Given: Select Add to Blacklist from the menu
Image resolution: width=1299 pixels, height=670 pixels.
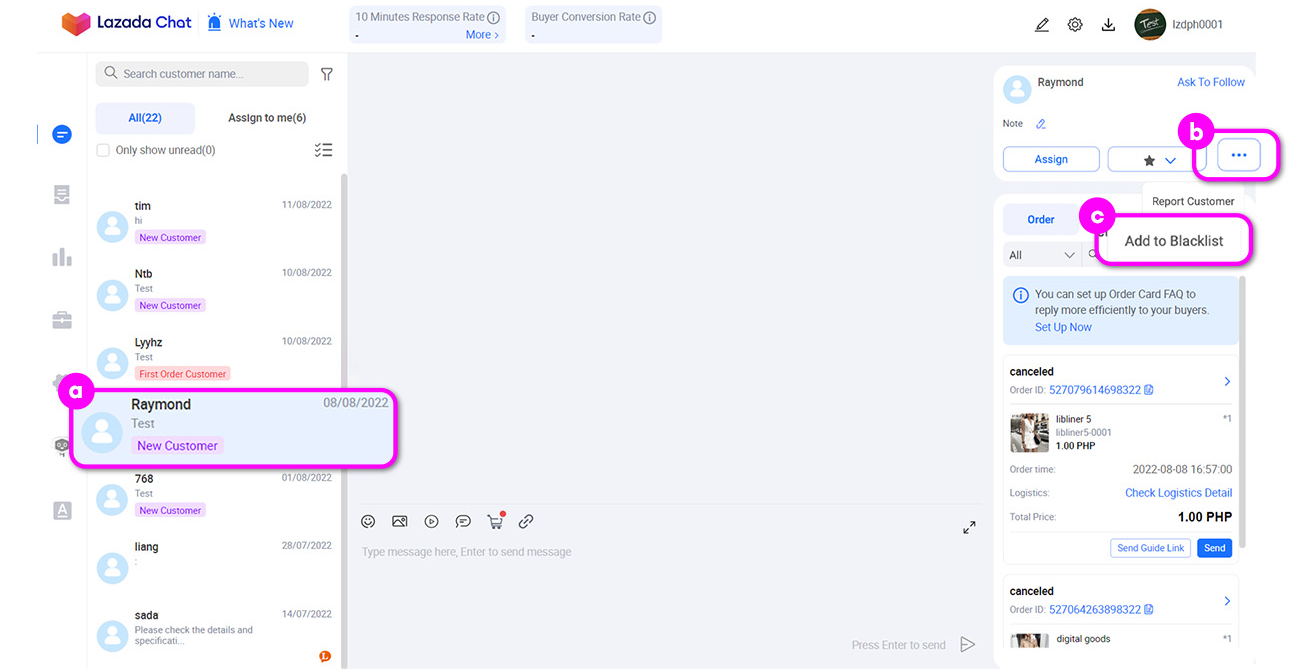Looking at the screenshot, I should pyautogui.click(x=1174, y=240).
